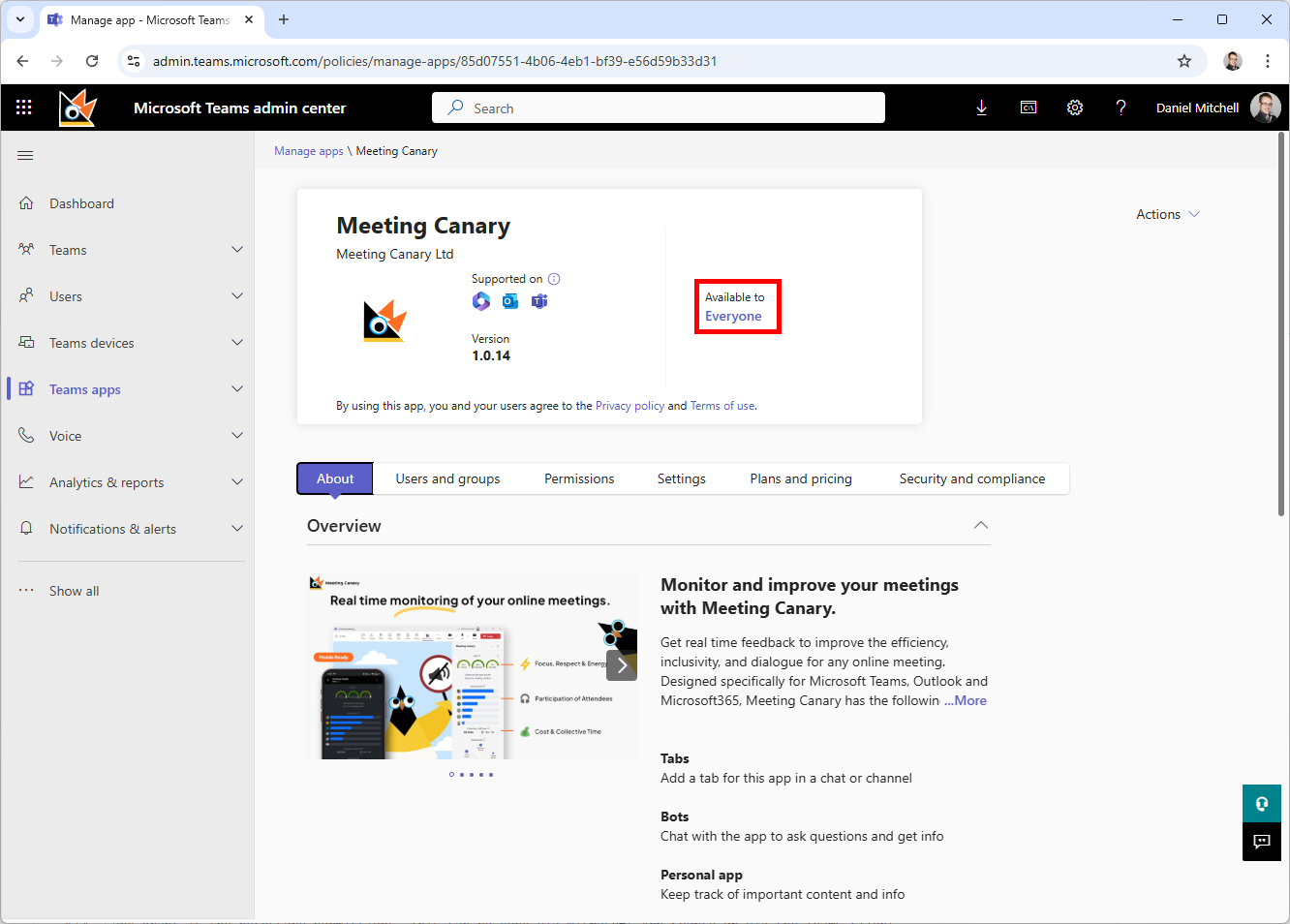Expand Analytics & reports in sidebar

pyautogui.click(x=237, y=482)
